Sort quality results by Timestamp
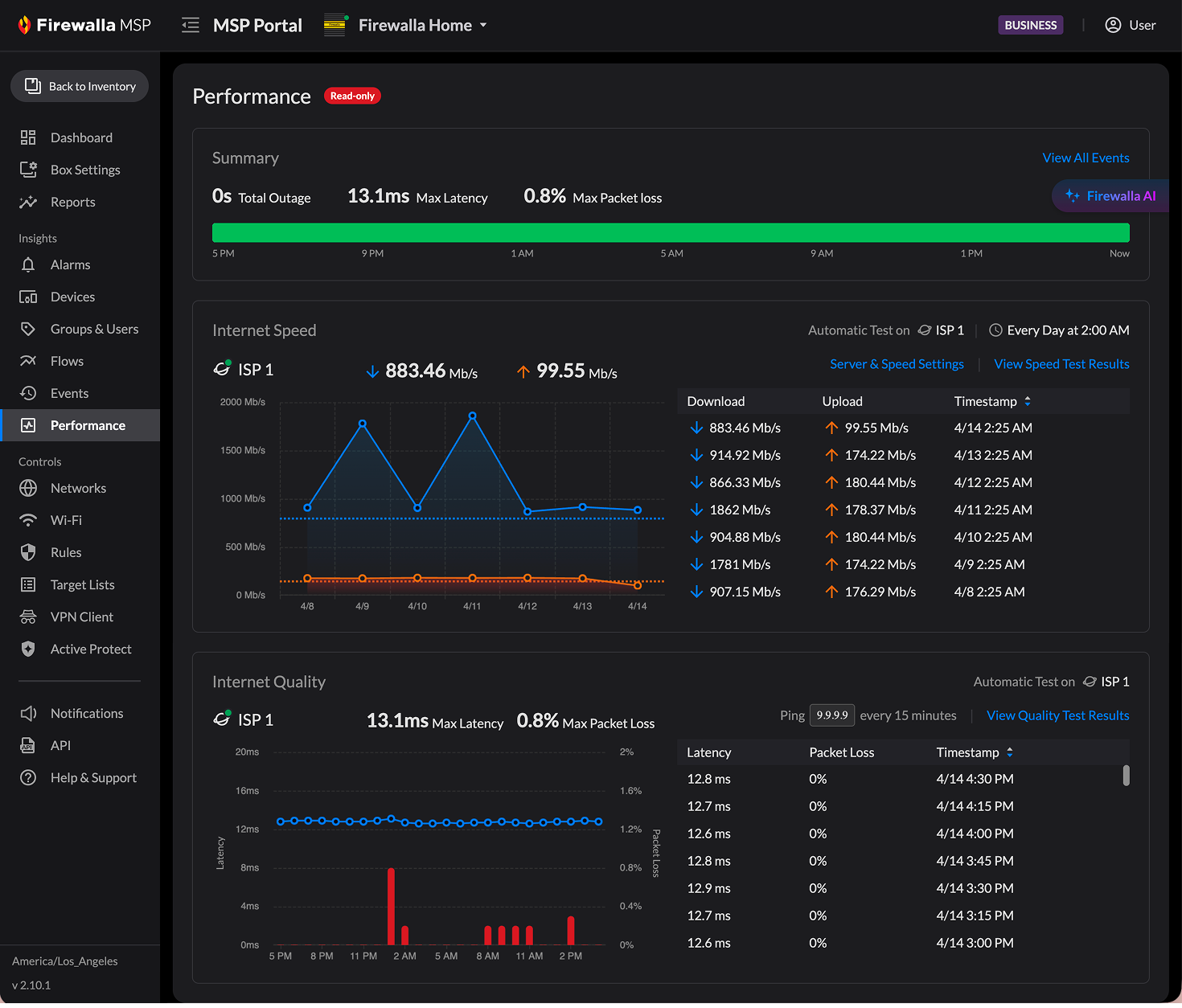 (x=1009, y=752)
